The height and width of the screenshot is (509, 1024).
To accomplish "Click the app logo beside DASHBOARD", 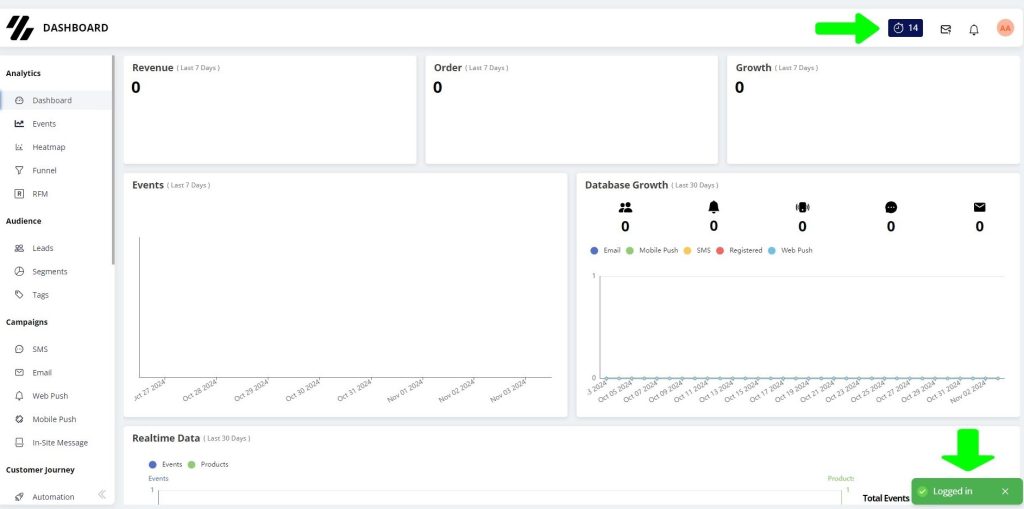I will point(20,28).
